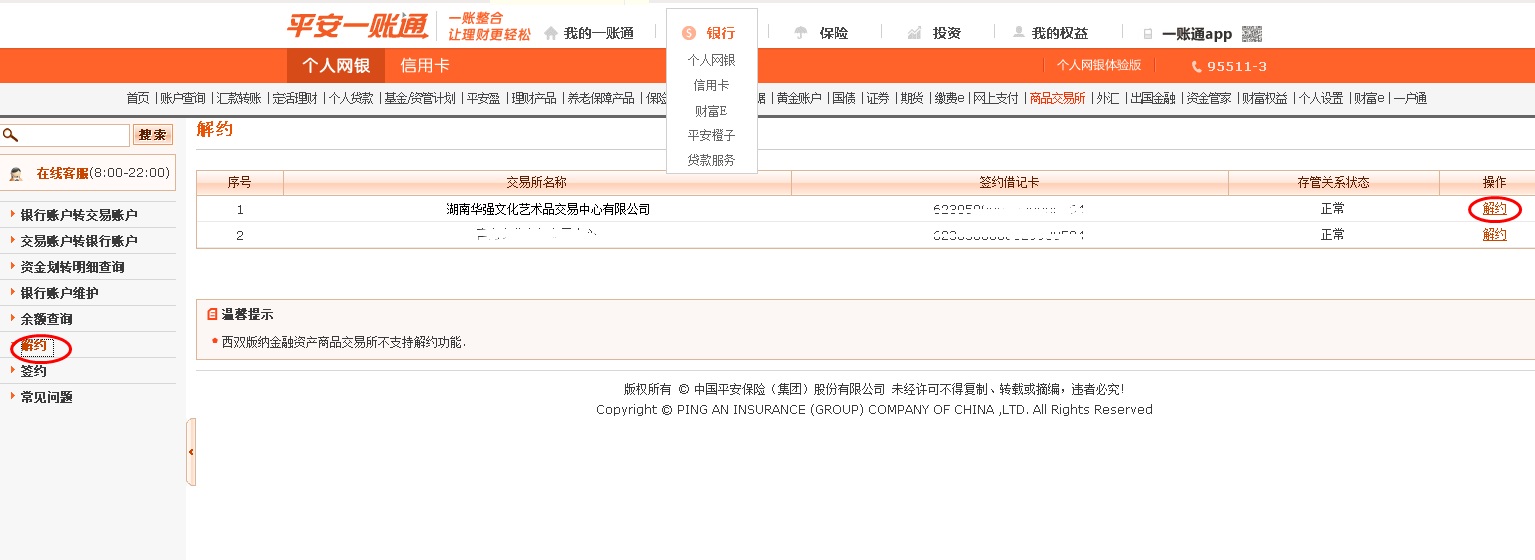Click the 搜索 button

[153, 135]
